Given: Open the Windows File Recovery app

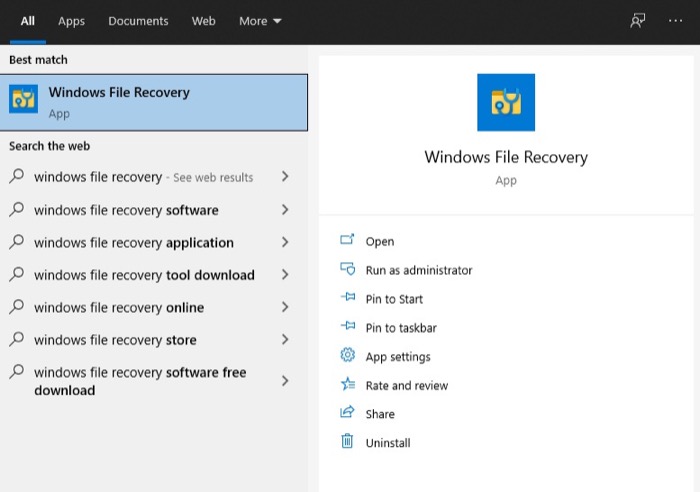Looking at the screenshot, I should click(379, 242).
